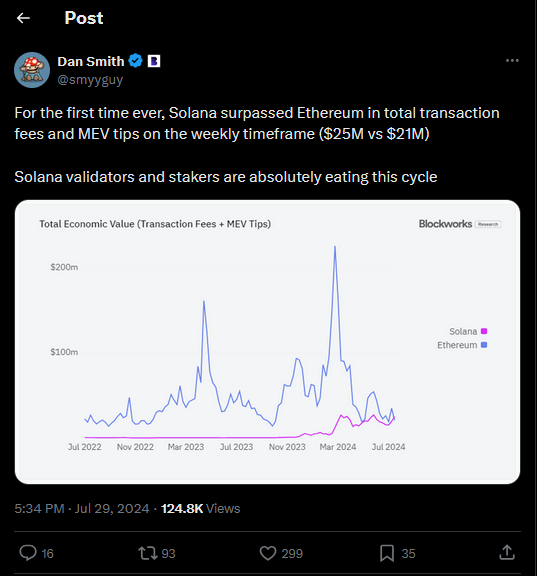Viewport: 537px width, 576px height.
Task: Open Dan Smith's profile avatar
Action: (x=32, y=70)
